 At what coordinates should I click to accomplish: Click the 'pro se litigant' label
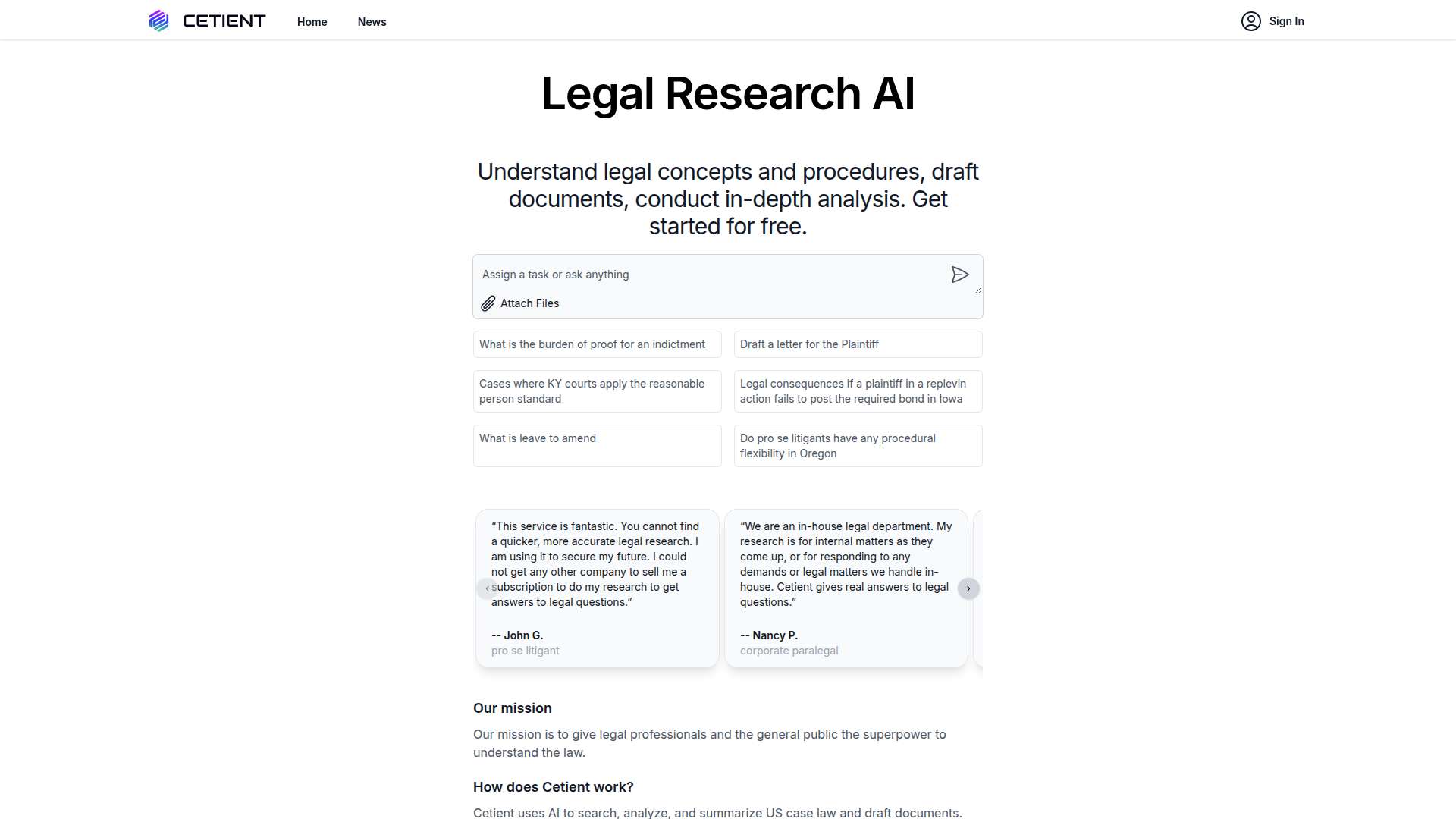pyautogui.click(x=526, y=651)
